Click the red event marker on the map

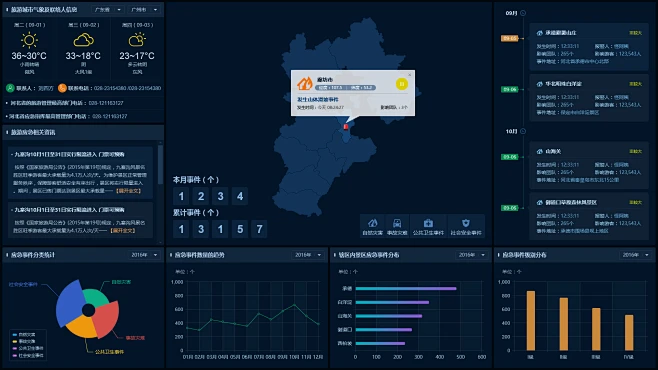[346, 127]
